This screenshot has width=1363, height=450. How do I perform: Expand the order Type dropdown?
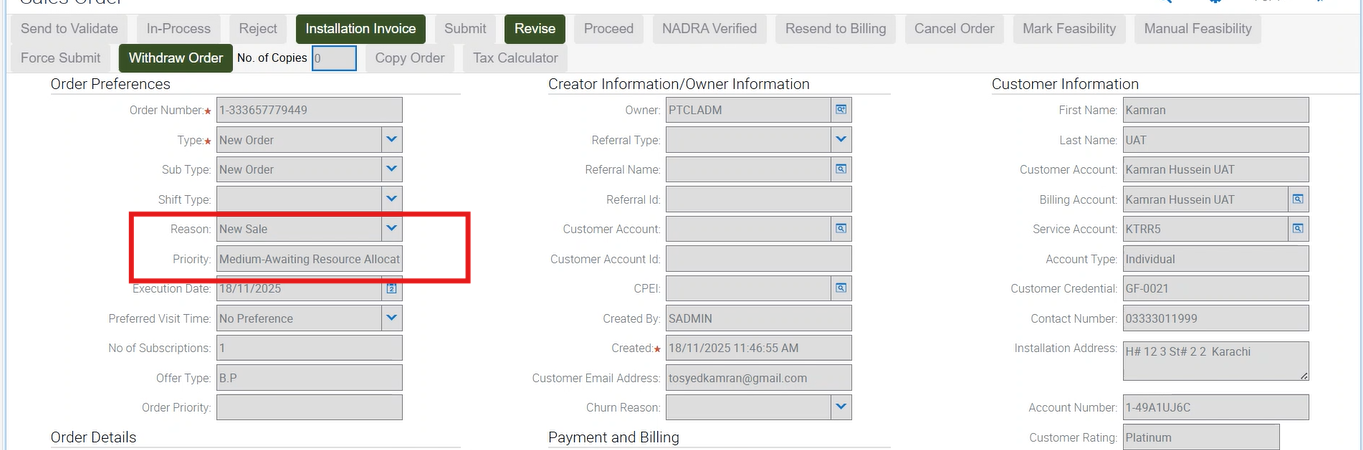[x=392, y=140]
